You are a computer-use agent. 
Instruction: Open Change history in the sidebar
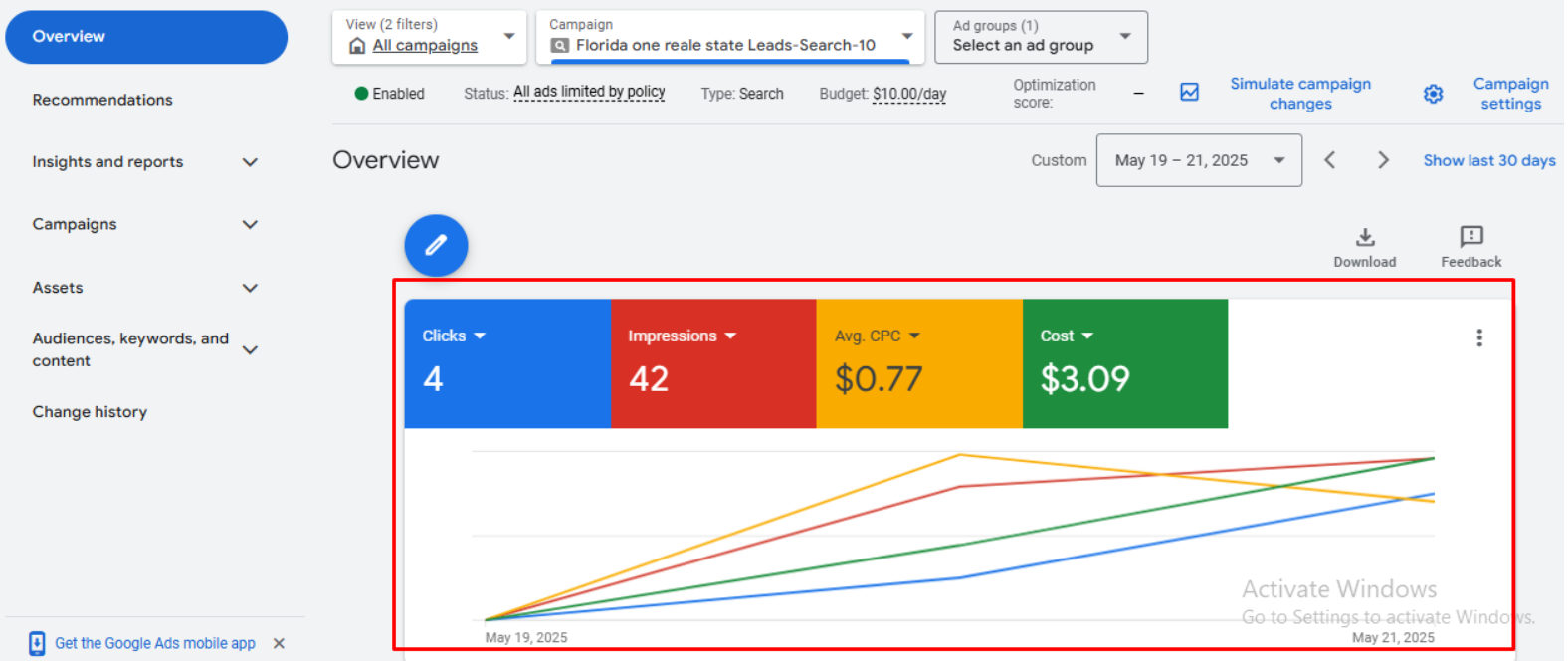click(90, 412)
